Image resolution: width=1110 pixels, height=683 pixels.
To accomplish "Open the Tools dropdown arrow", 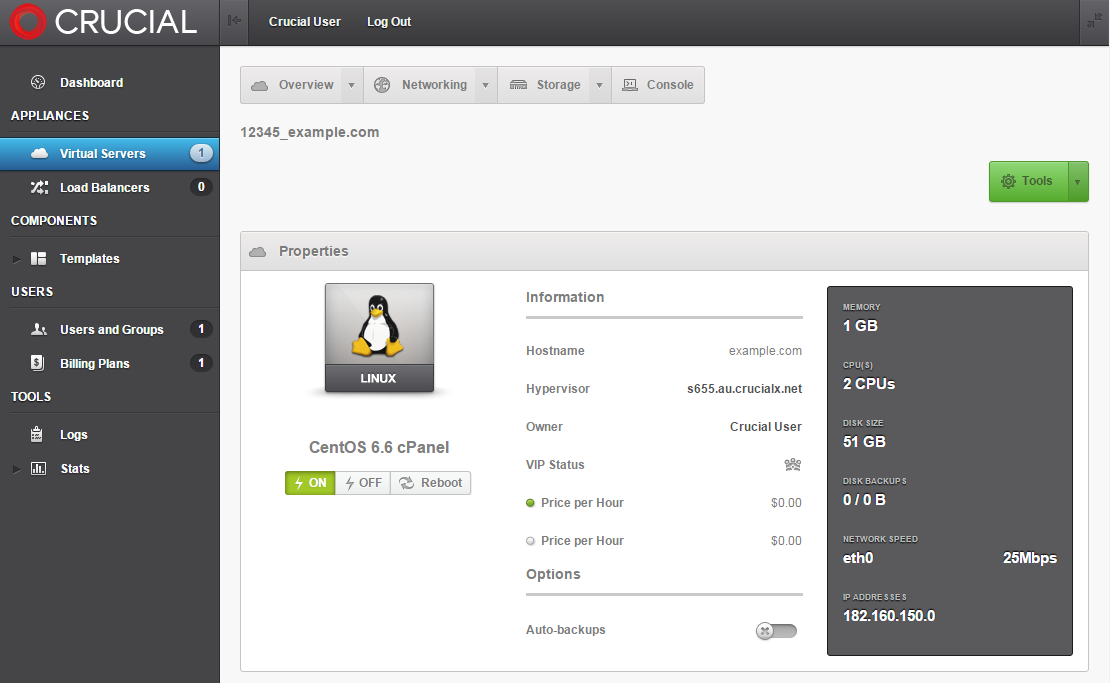I will [1077, 182].
